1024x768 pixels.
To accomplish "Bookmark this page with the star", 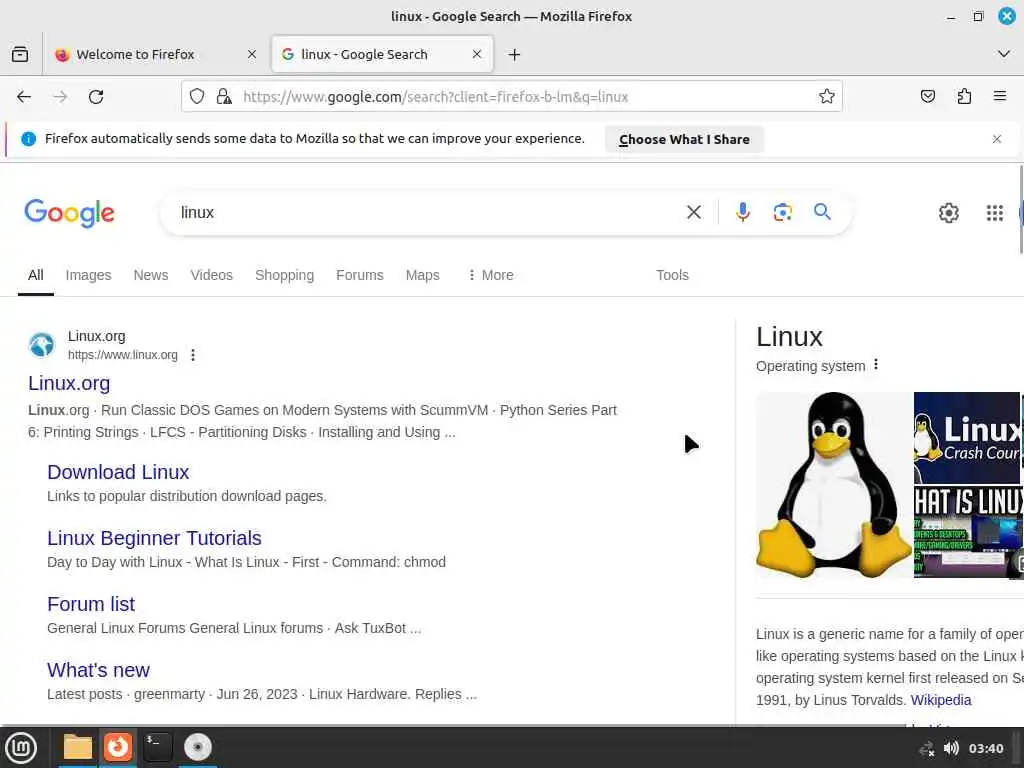I will (827, 97).
